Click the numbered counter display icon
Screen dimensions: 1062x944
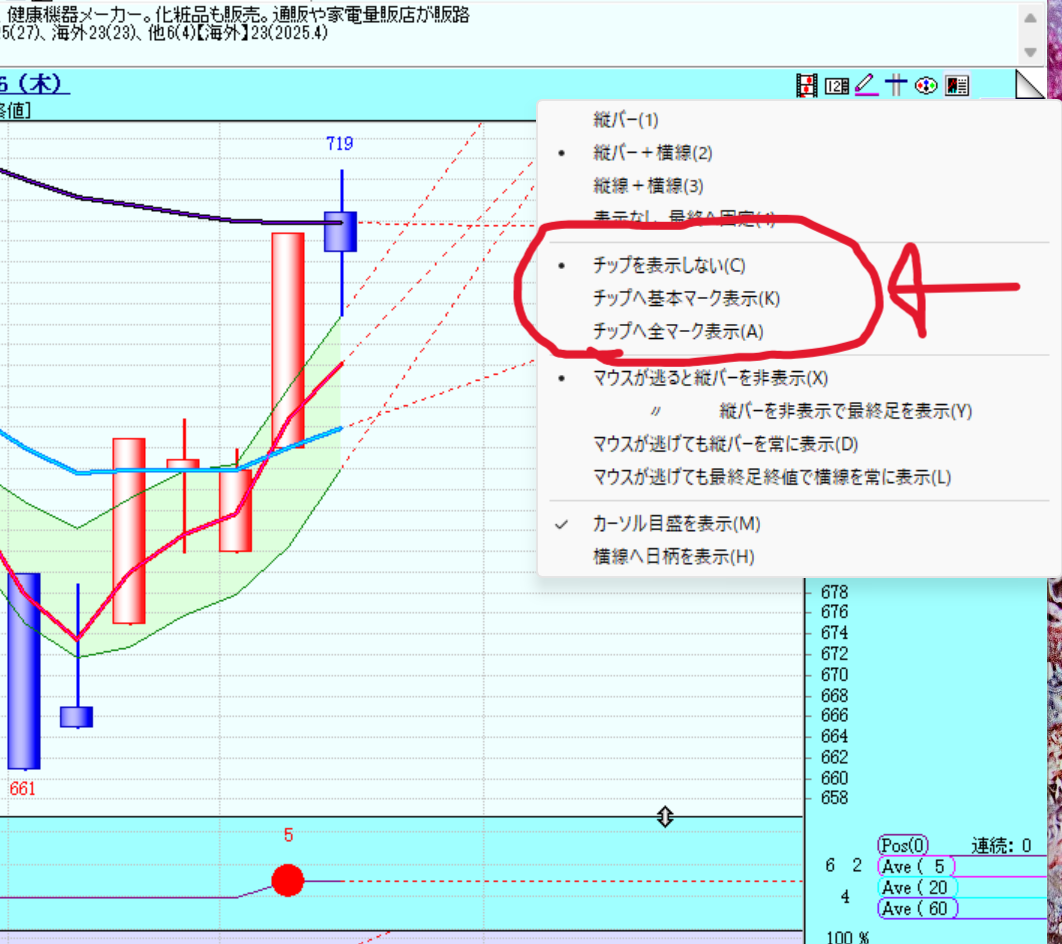pos(836,86)
